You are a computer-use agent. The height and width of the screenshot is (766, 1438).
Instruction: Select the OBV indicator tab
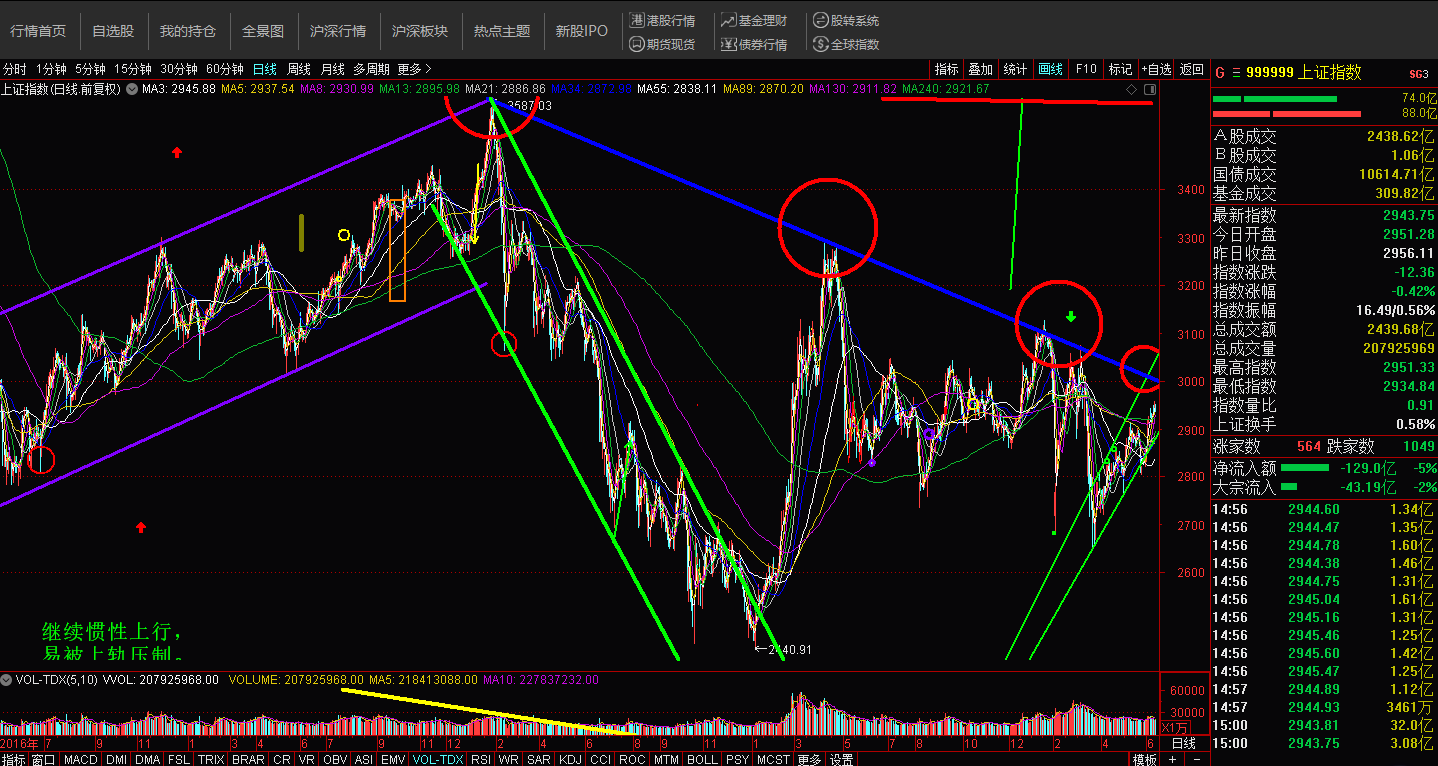click(x=335, y=759)
